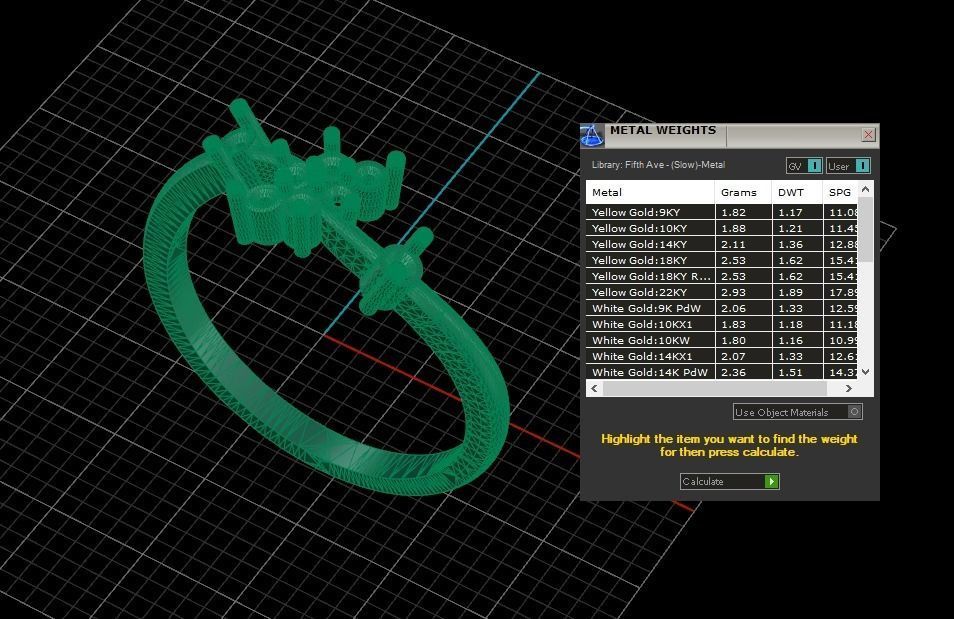Screen dimensions: 954x619
Task: Click the 1.36 DWT value for 14KY
Action: coord(790,244)
